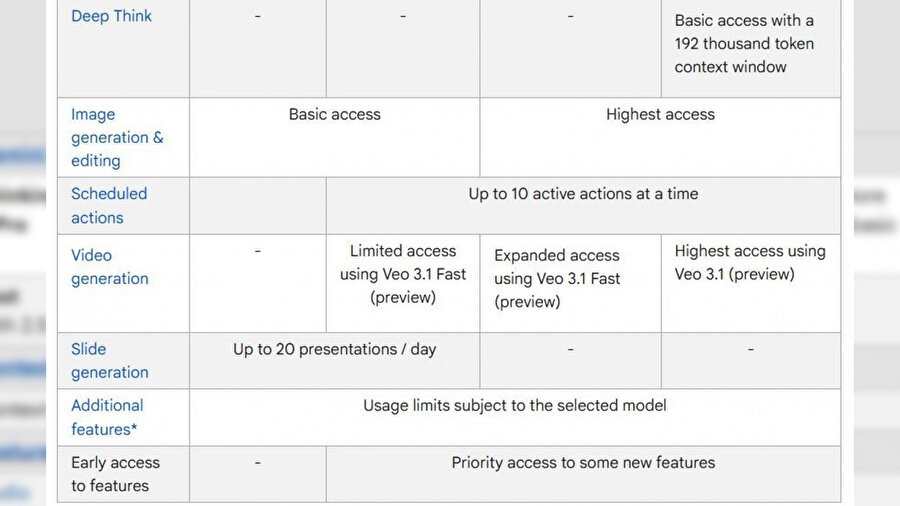
Task: Click the 192 thousand token context window cell
Action: tap(744, 44)
